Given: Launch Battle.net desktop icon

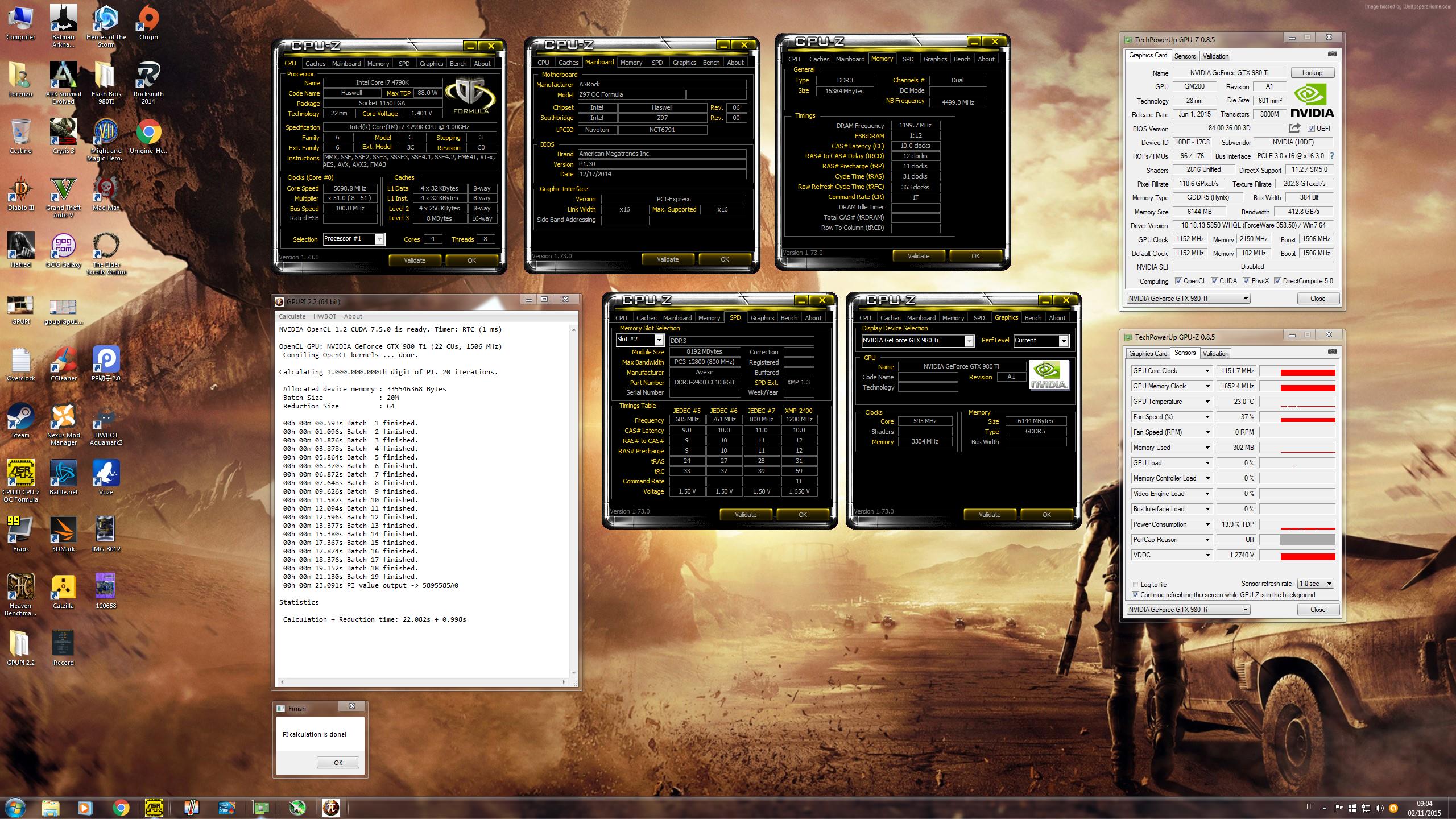Looking at the screenshot, I should pos(63,478).
